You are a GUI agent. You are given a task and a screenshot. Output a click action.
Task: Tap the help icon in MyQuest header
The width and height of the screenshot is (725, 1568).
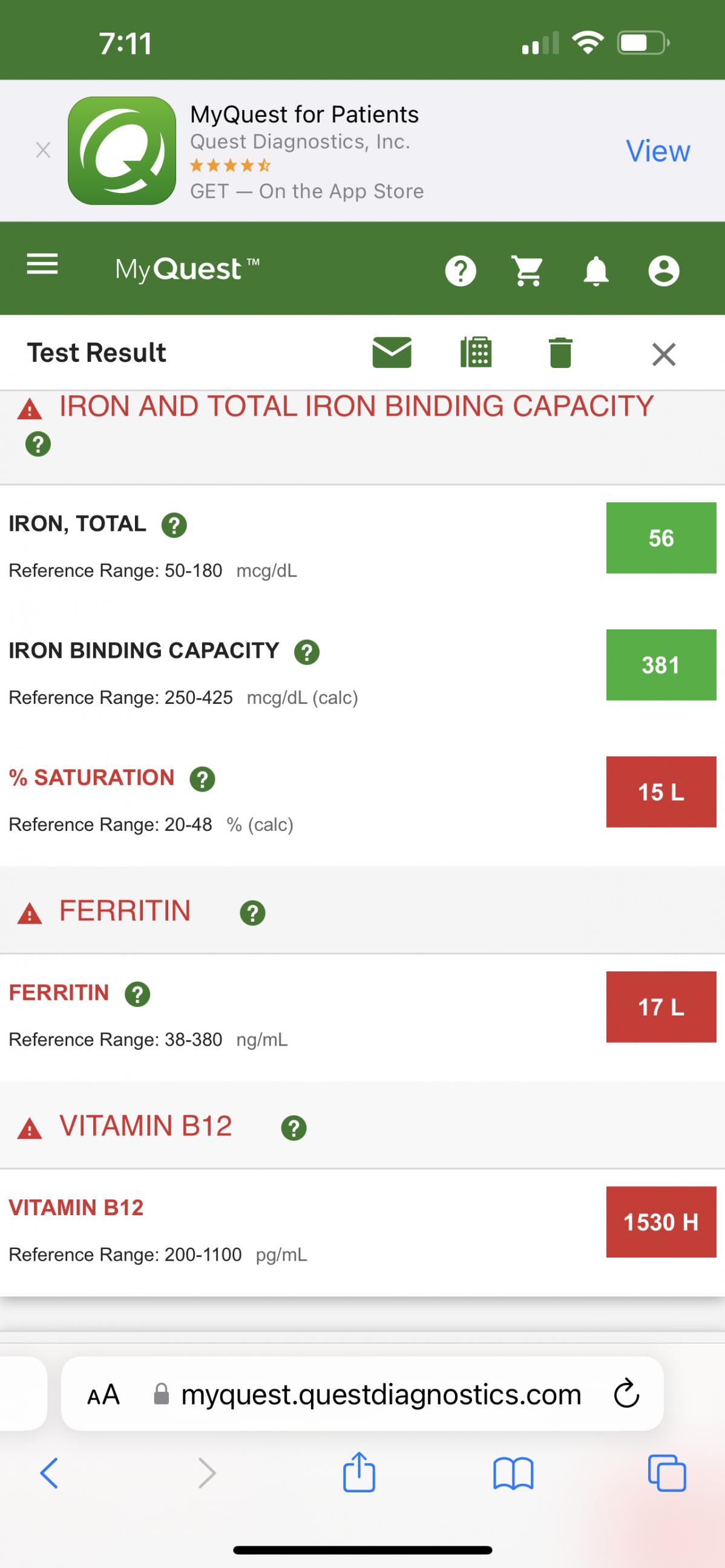tap(461, 271)
